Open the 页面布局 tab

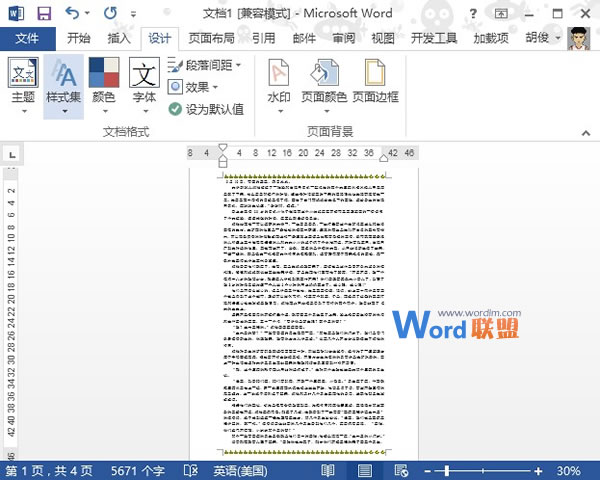tap(212, 38)
